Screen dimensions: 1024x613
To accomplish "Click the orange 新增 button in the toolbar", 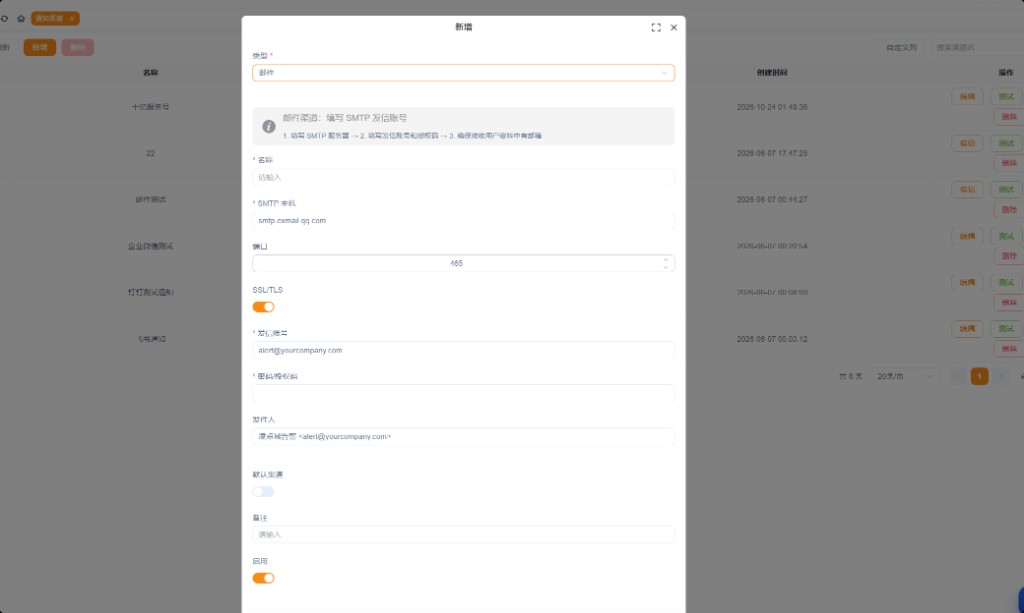I will [x=40, y=47].
